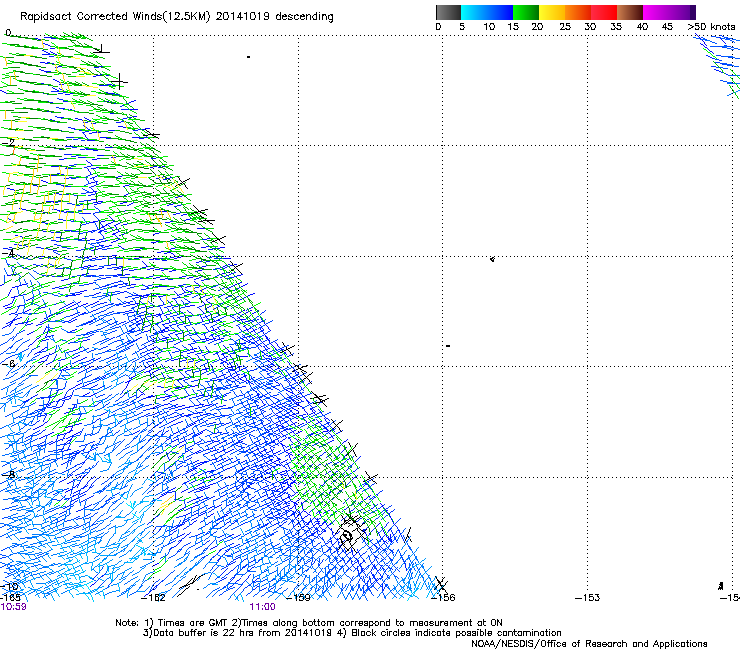The image size is (740, 650).
Task: Click the longitude label '-153'
Action: point(588,598)
